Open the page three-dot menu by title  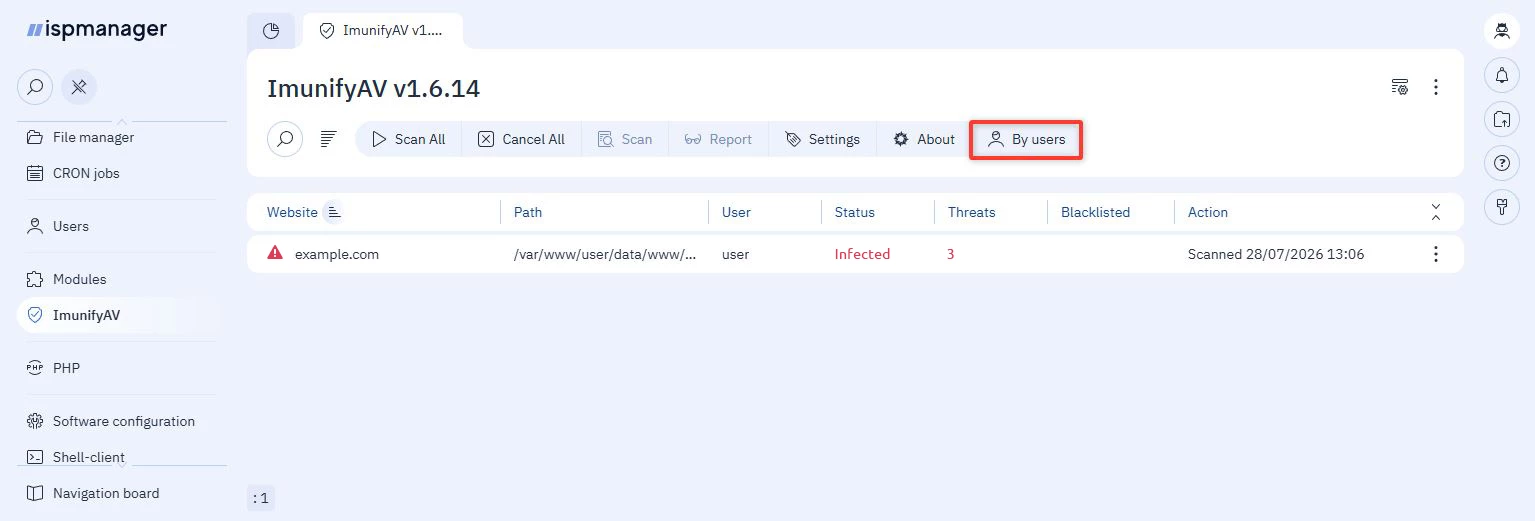[x=1436, y=87]
